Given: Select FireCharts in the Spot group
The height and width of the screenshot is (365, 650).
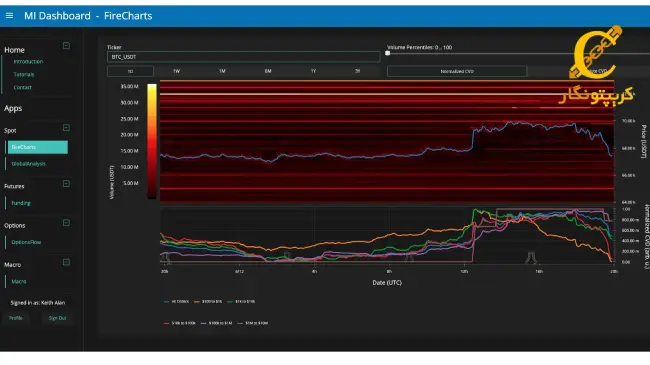Looking at the screenshot, I should tap(38, 147).
